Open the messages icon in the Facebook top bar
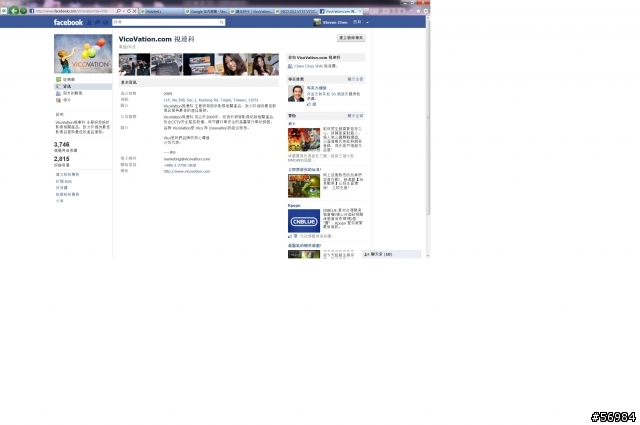This screenshot has width=640, height=425. tap(98, 22)
